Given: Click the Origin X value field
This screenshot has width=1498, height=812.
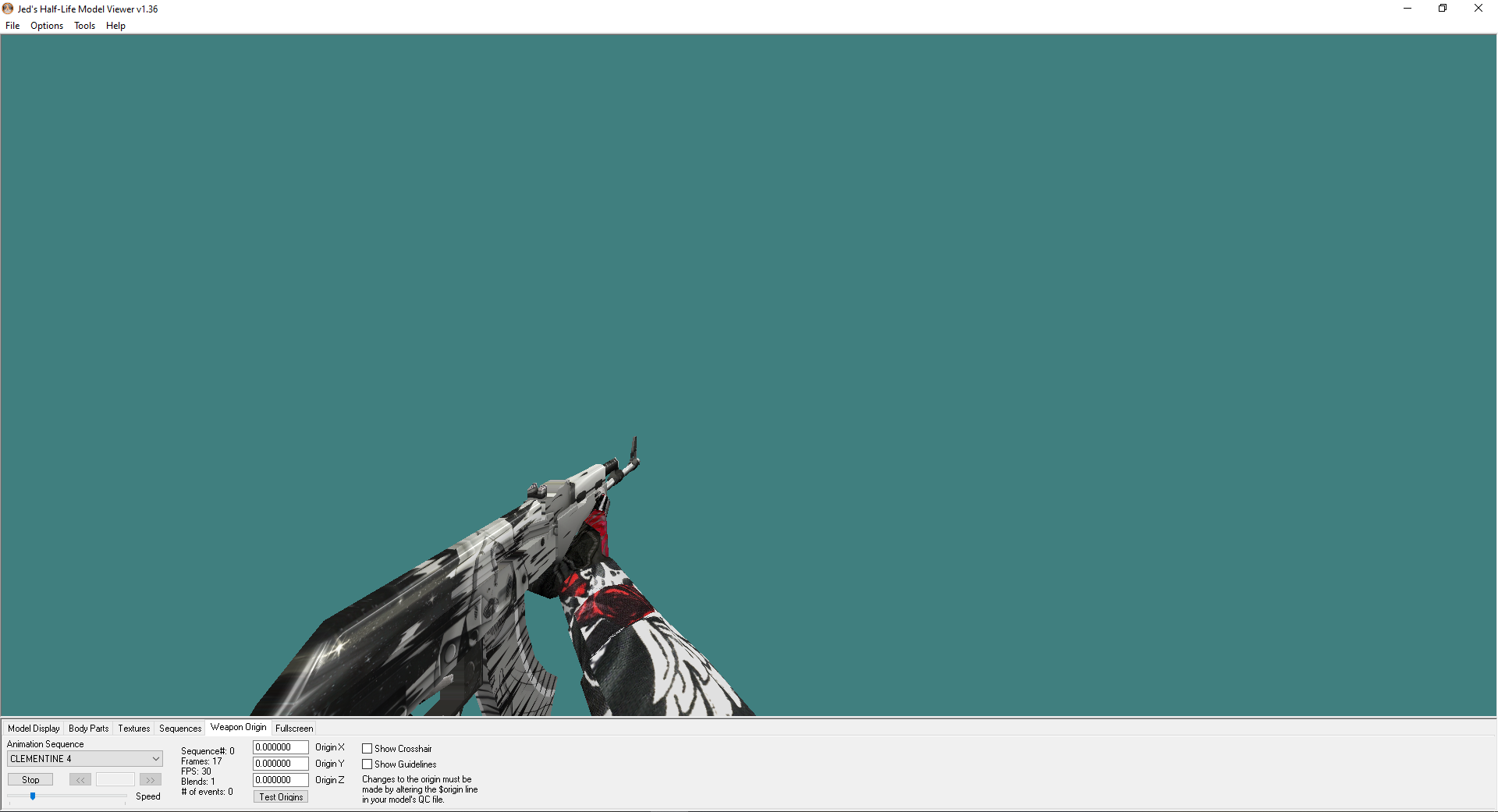Looking at the screenshot, I should 281,747.
